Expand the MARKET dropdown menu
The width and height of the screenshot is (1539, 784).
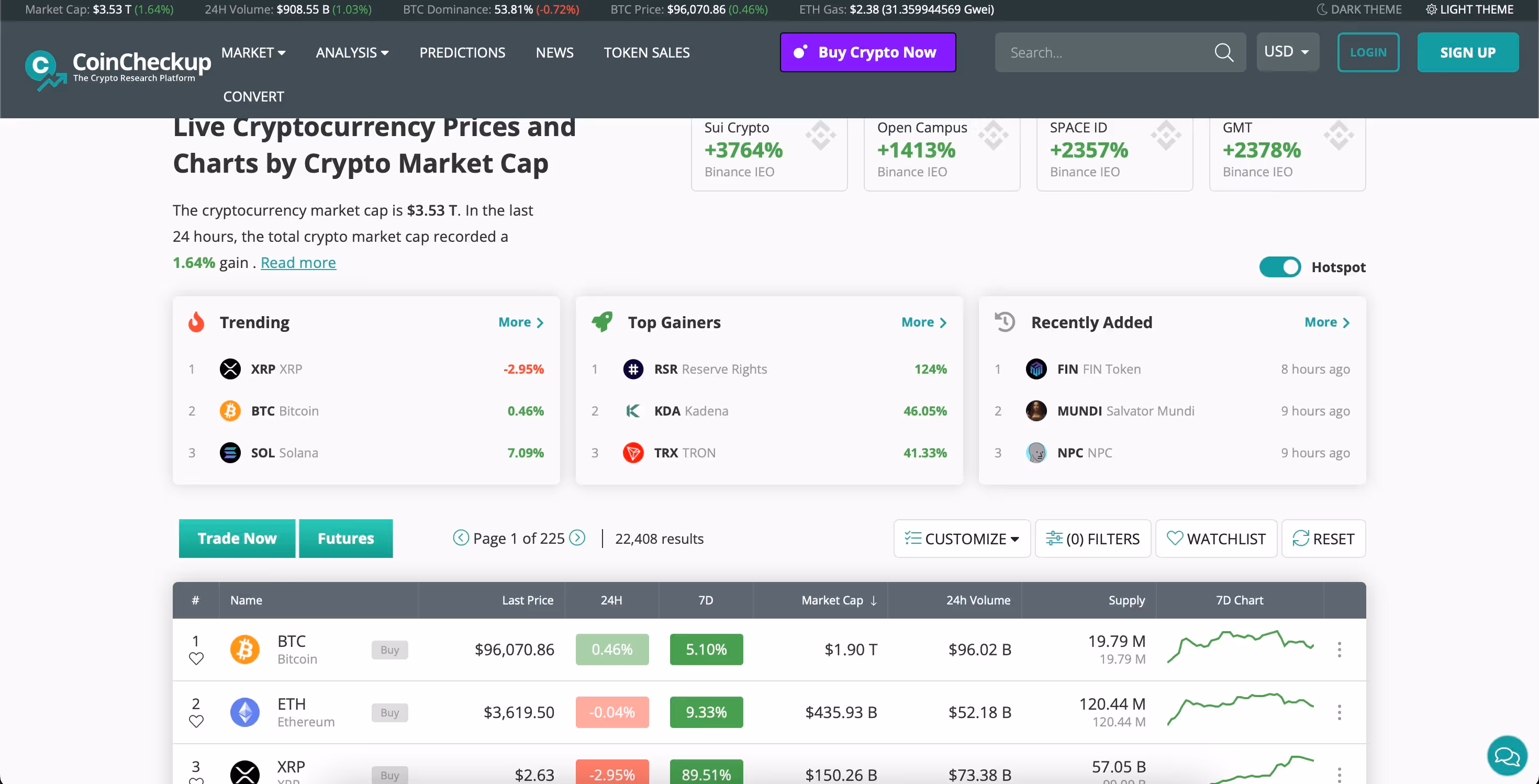[x=253, y=52]
